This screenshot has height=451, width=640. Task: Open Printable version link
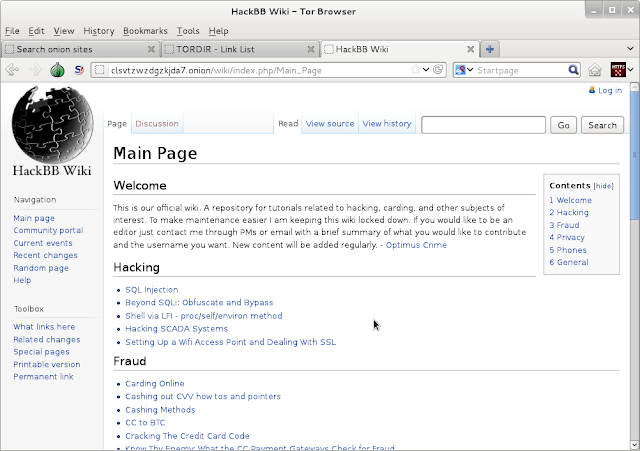pos(47,364)
